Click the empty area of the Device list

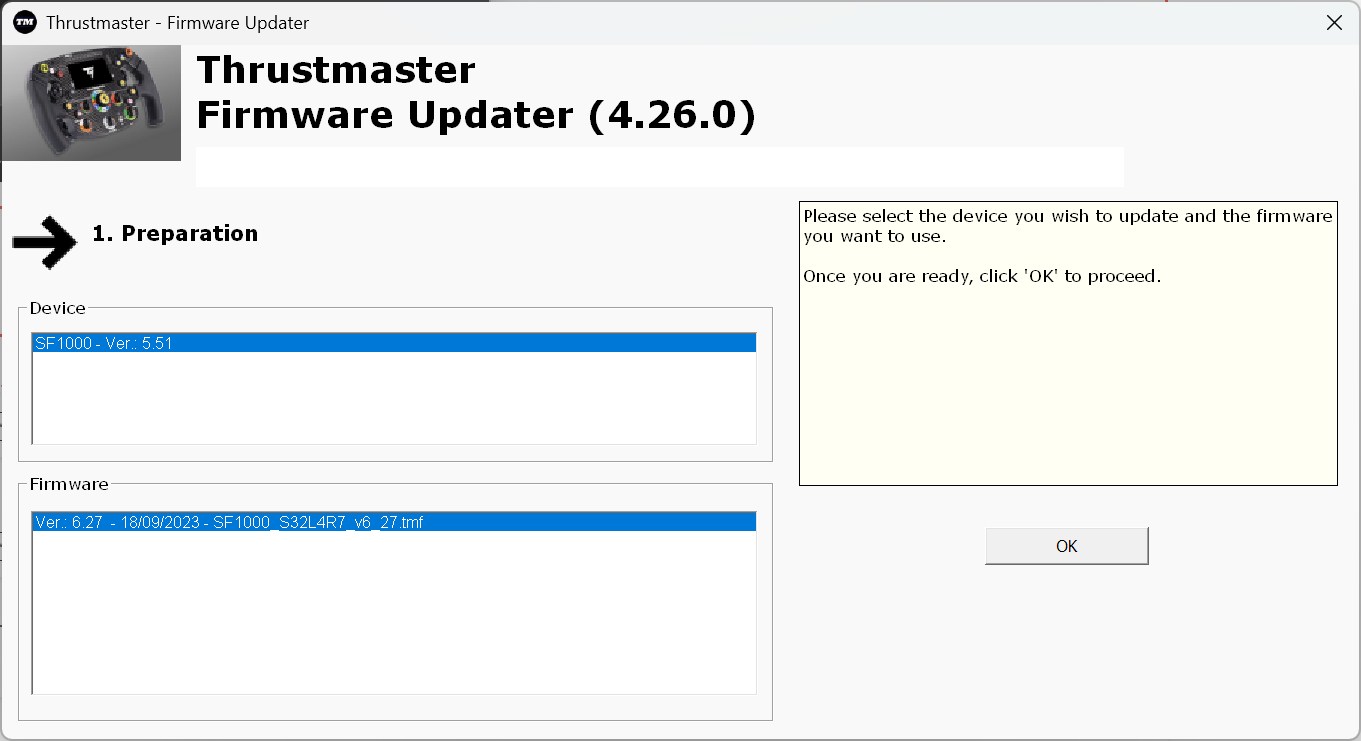(x=394, y=398)
